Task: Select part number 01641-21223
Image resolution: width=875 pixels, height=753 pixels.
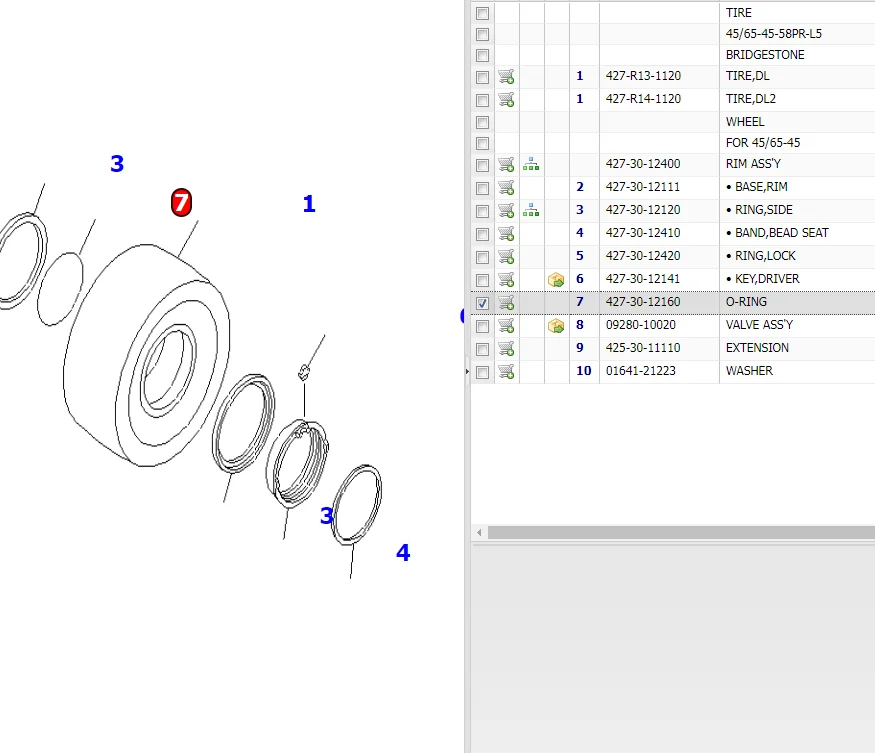Action: [x=641, y=371]
